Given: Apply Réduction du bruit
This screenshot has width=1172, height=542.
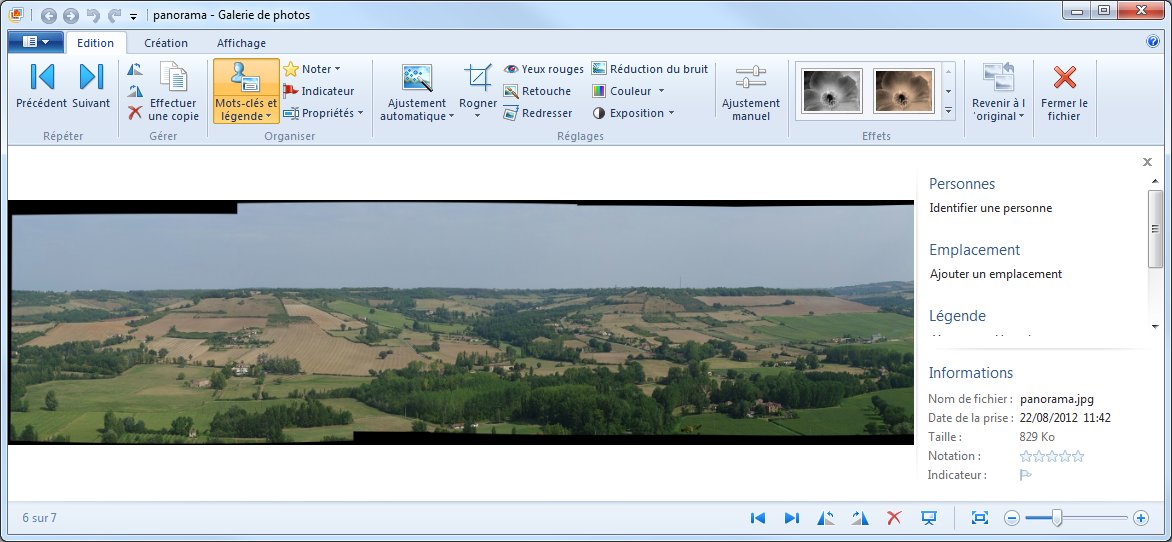Looking at the screenshot, I should [x=650, y=69].
